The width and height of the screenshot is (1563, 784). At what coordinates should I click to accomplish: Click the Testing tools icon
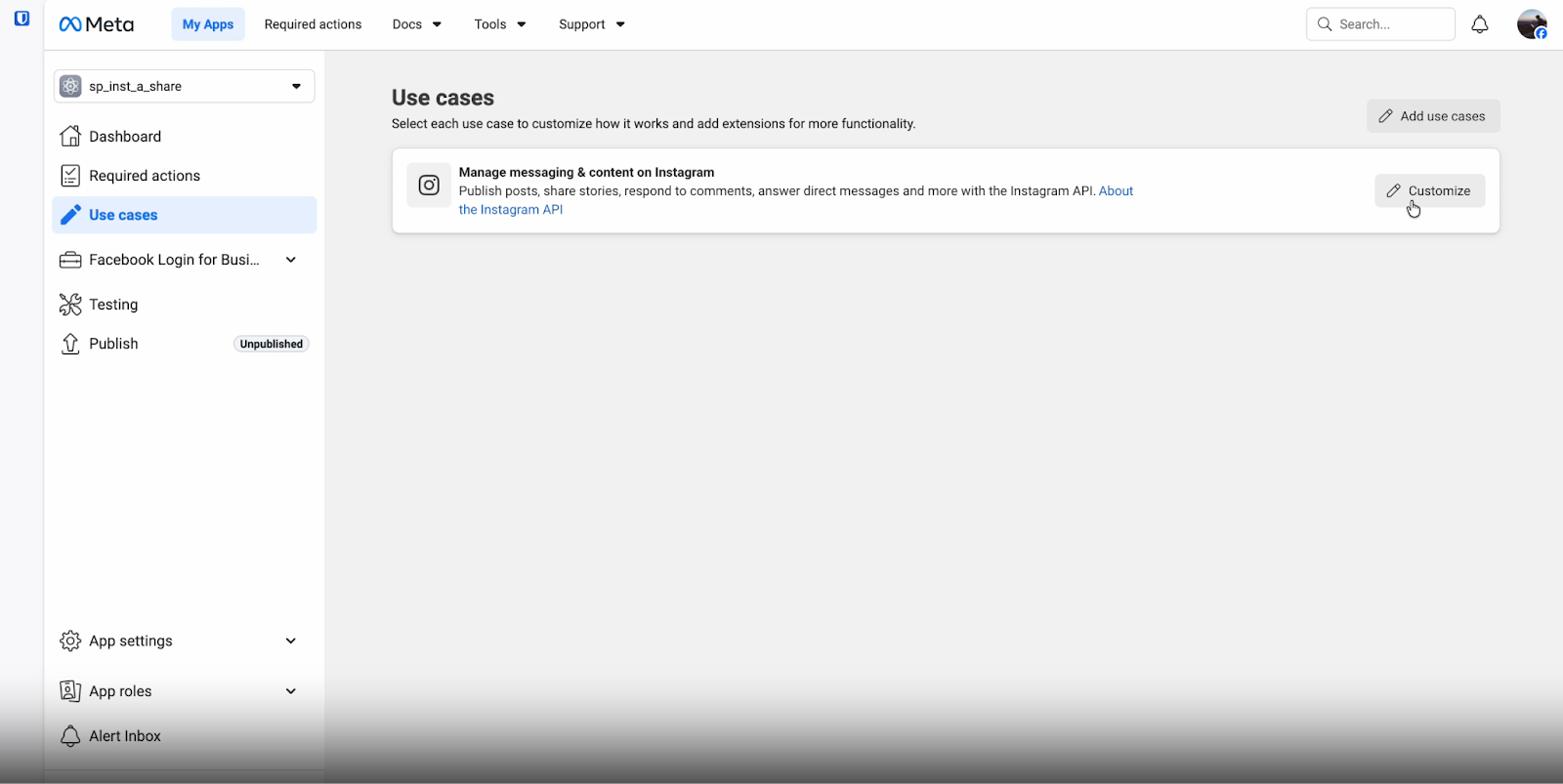tap(70, 305)
